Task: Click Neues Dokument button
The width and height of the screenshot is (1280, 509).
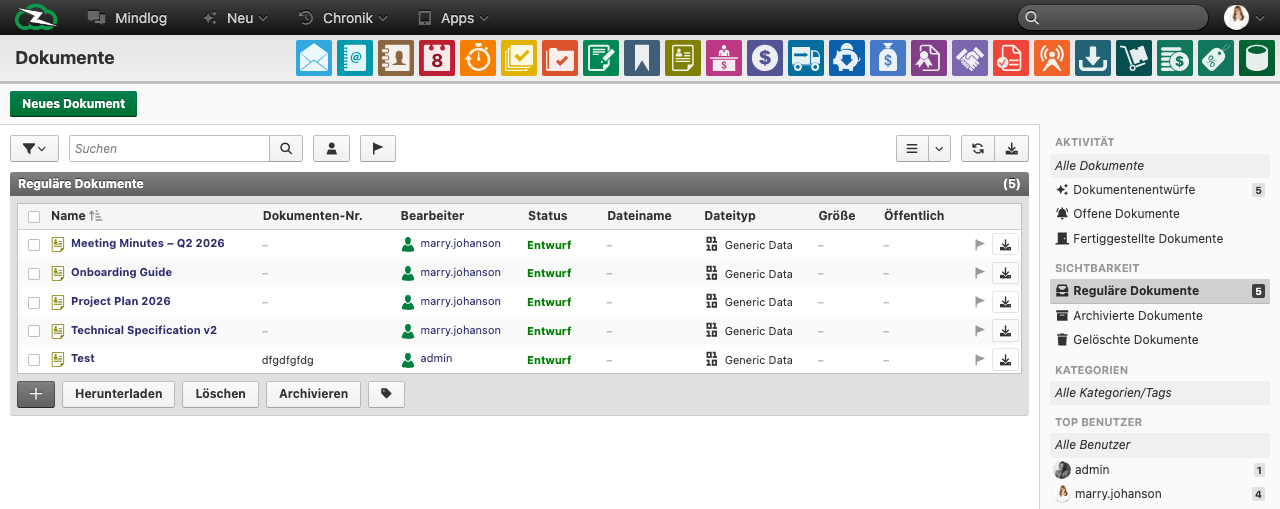Action: coord(73,104)
